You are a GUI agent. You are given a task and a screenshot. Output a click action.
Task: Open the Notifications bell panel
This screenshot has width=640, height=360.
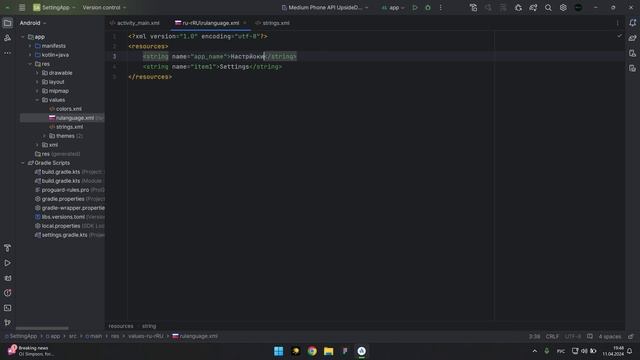[633, 23]
